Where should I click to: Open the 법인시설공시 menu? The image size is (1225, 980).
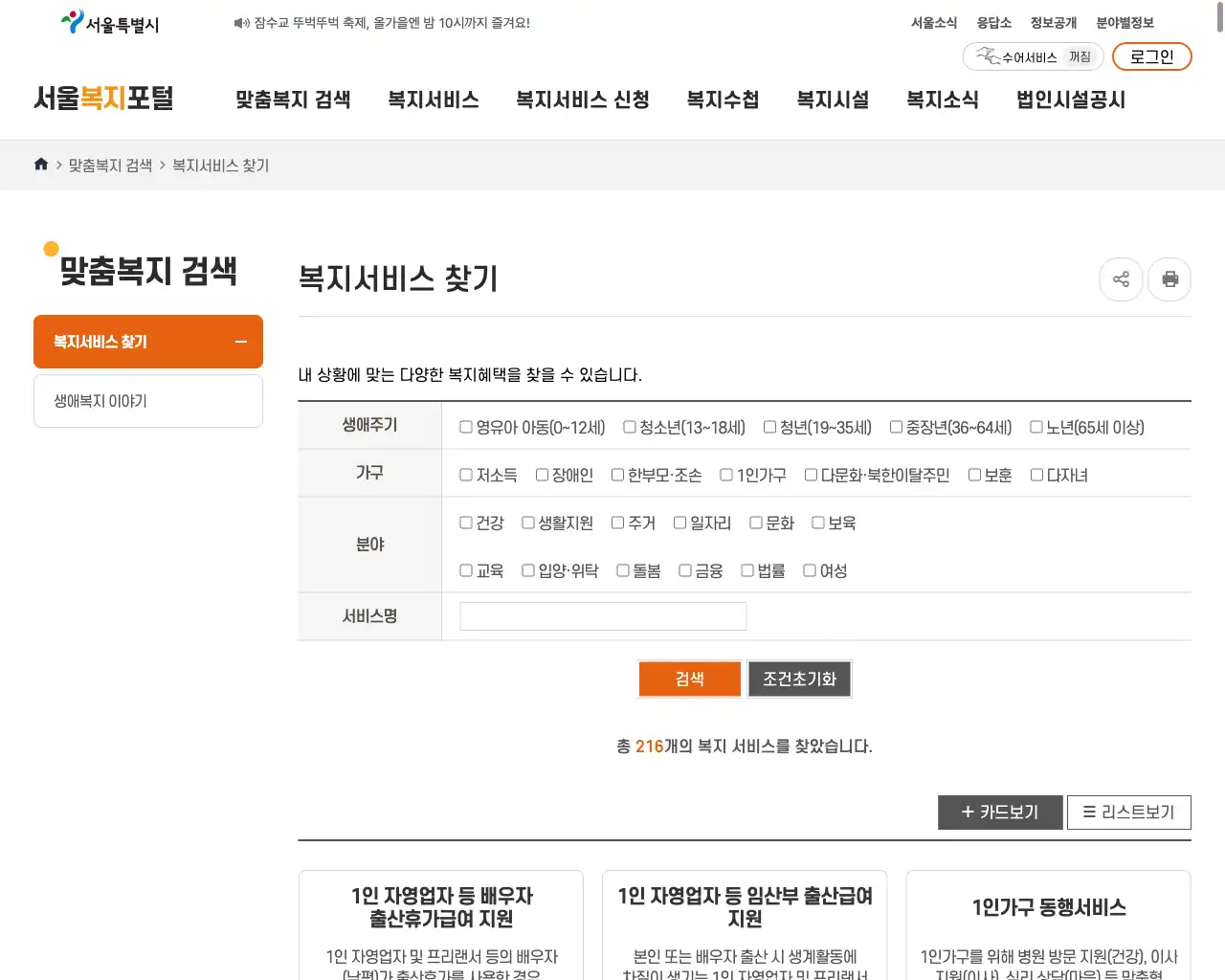click(x=1071, y=100)
